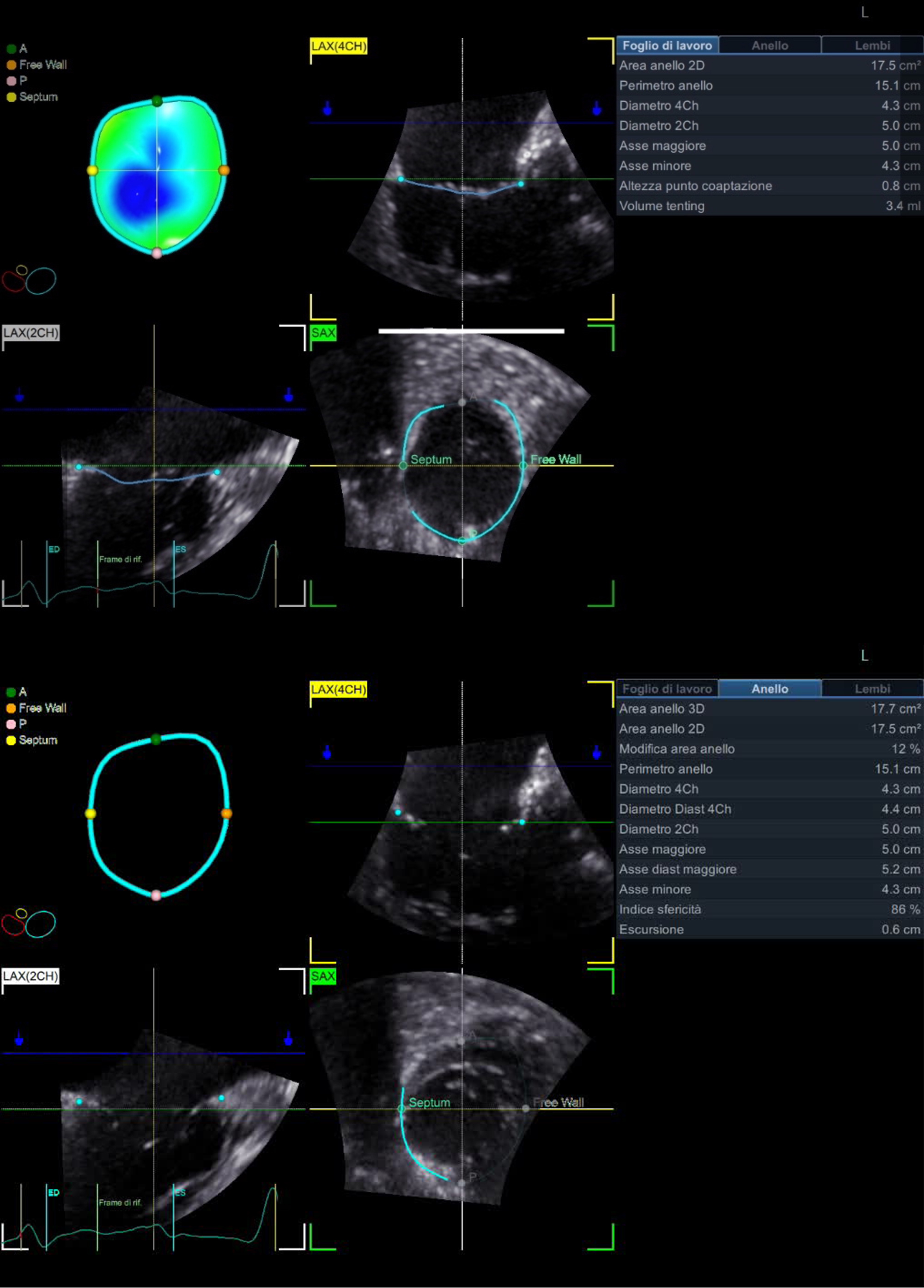
Task: Click pink posterior point on ring-only annulus model
Action: (x=157, y=896)
